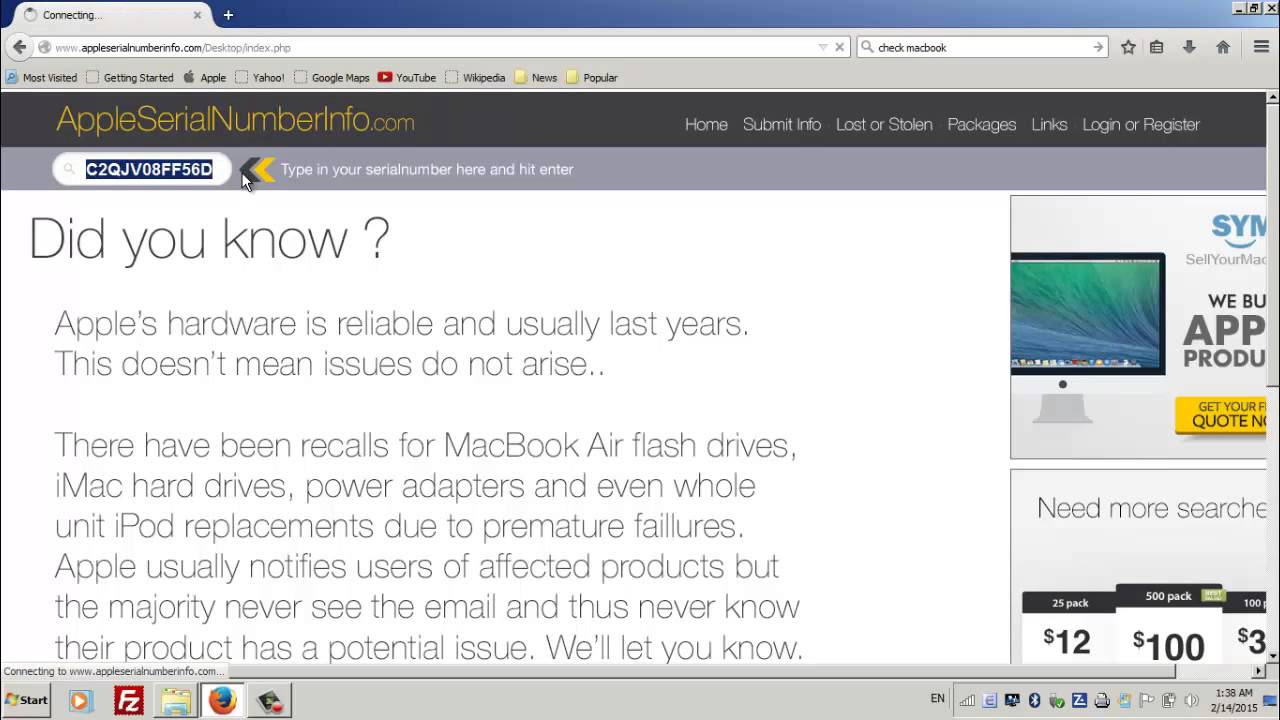Click the blue Z tray icon
The height and width of the screenshot is (720, 1280).
1079,700
